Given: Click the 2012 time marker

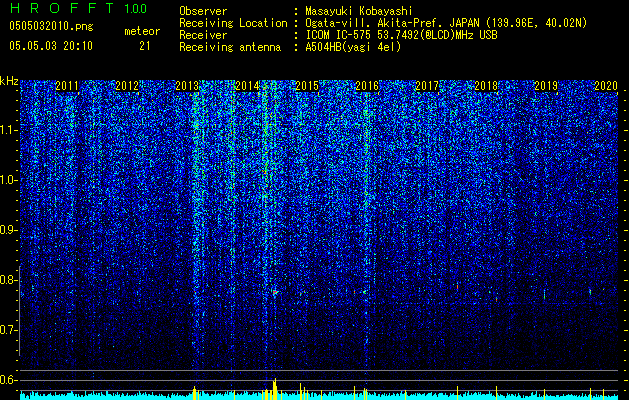Looking at the screenshot, I should pos(127,85).
